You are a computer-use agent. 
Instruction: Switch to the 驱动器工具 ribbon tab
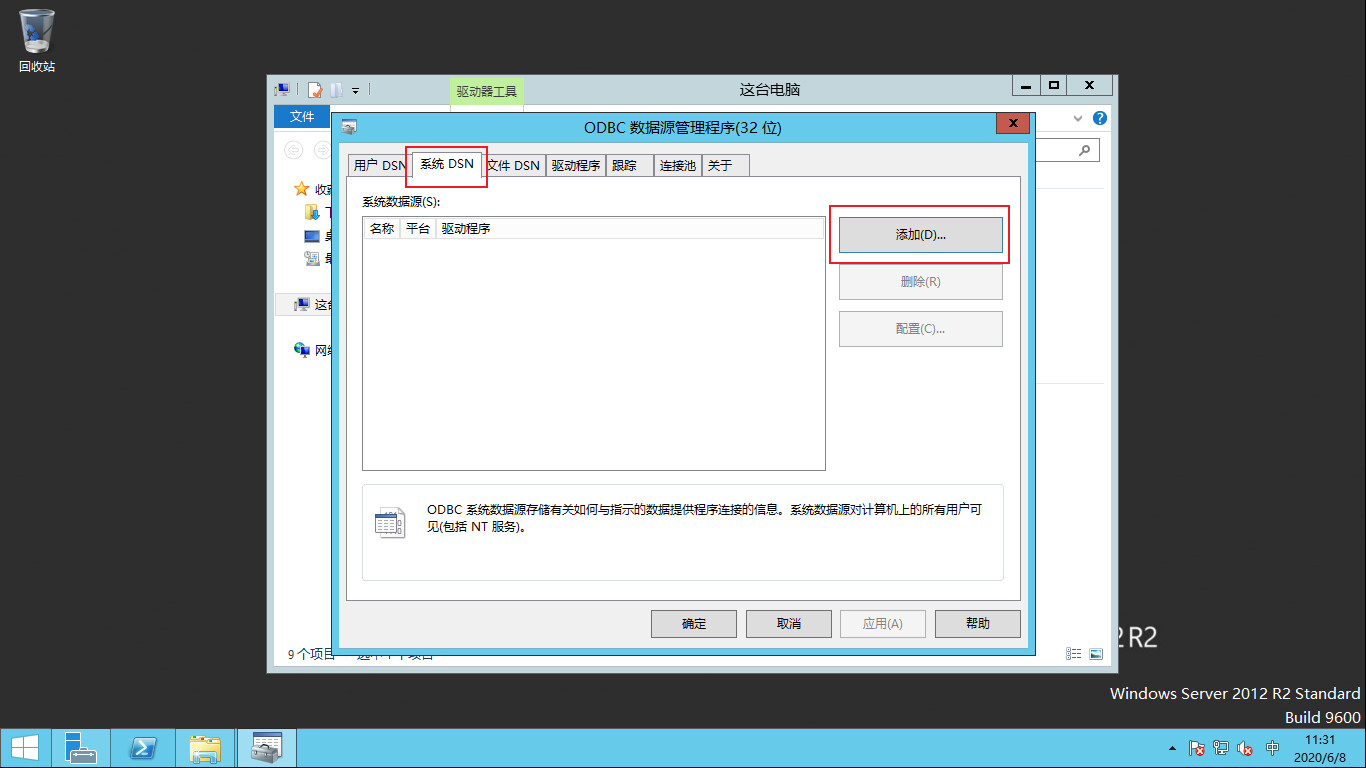(x=486, y=90)
